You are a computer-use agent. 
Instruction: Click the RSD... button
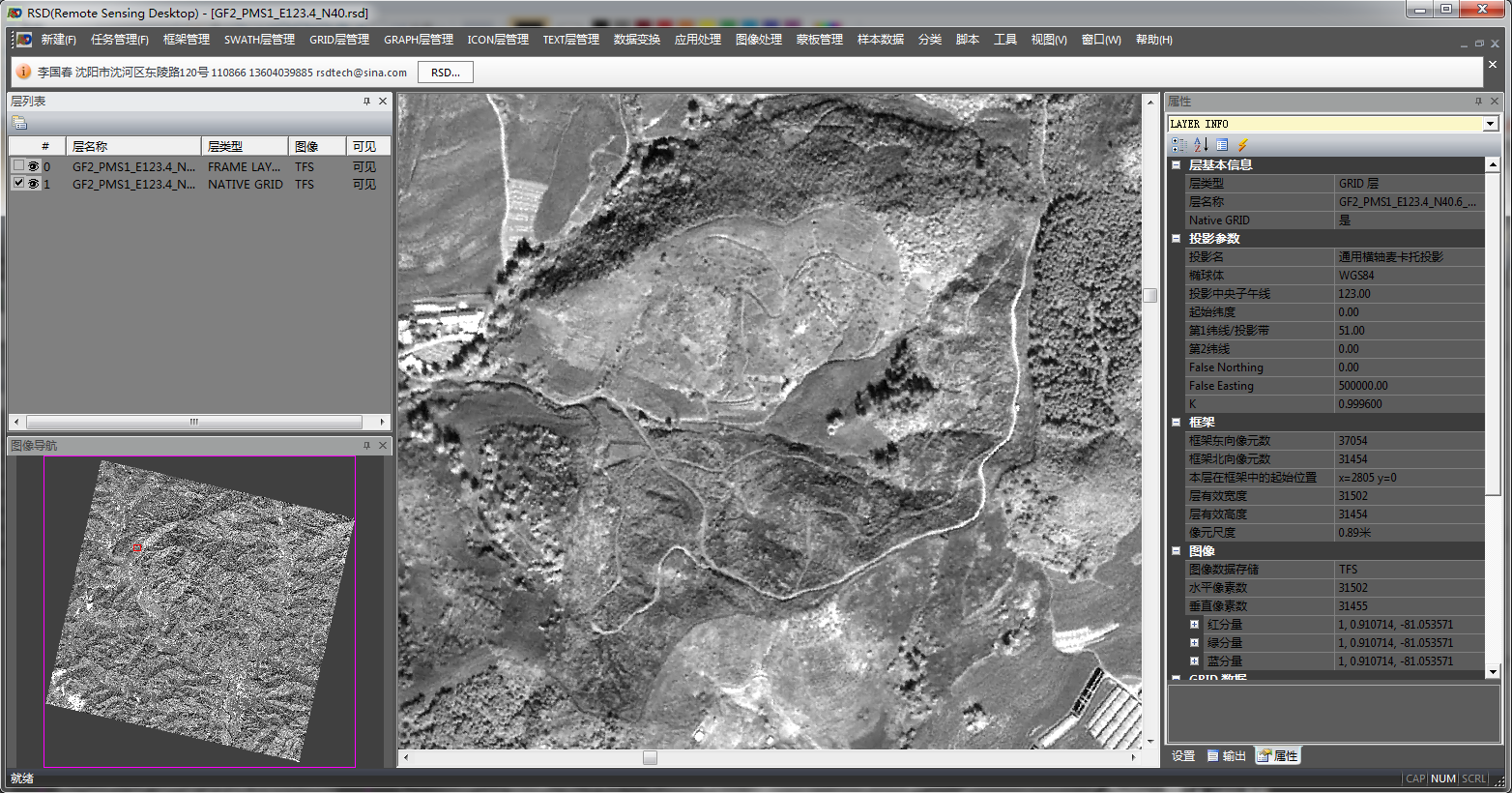pyautogui.click(x=446, y=73)
